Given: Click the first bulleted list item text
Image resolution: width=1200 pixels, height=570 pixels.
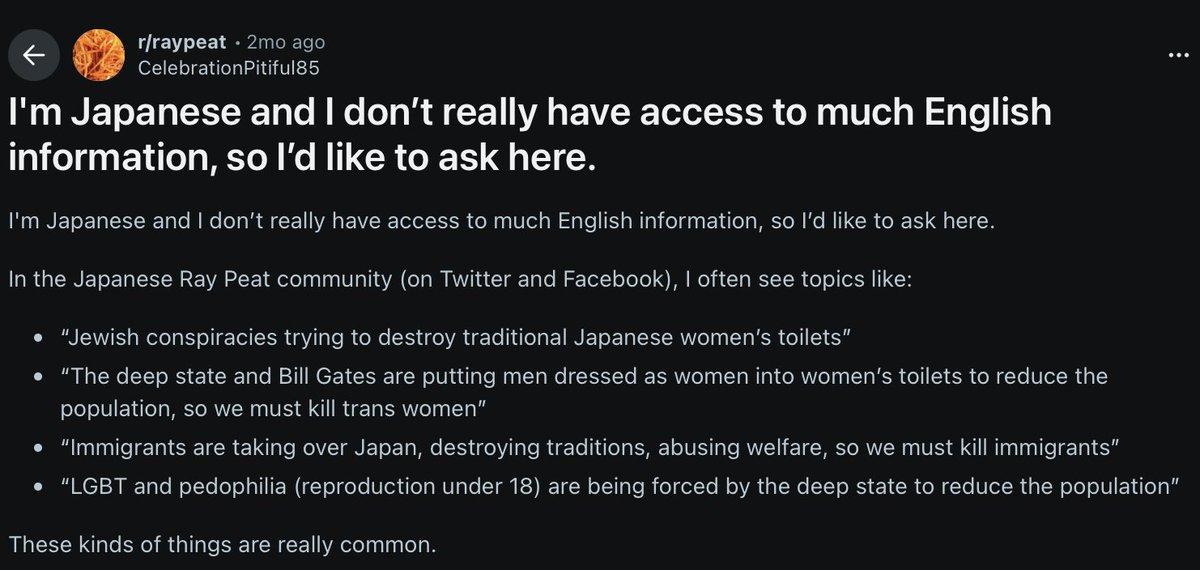Looking at the screenshot, I should coord(455,336).
